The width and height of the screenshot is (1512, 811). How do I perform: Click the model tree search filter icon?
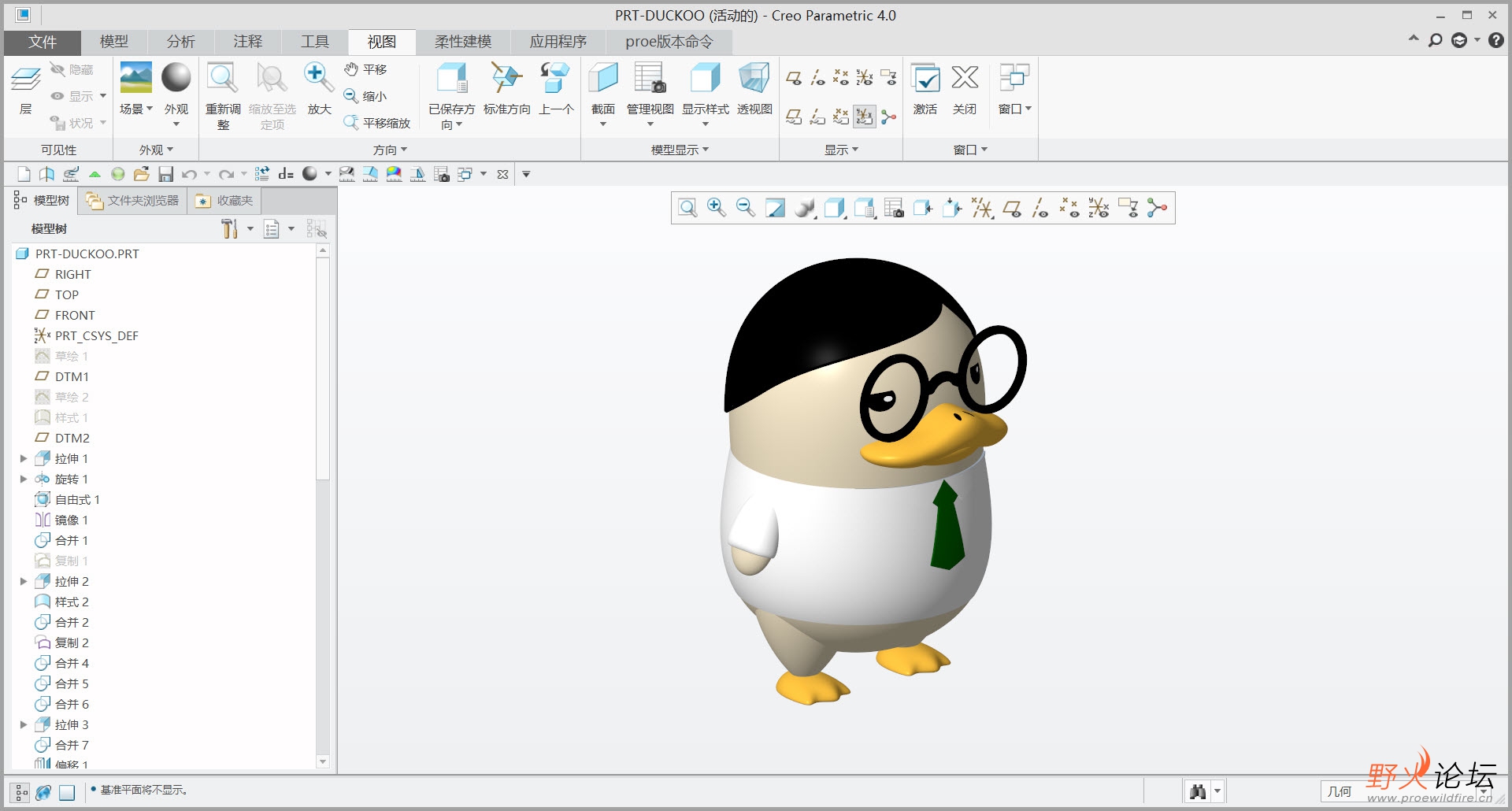pyautogui.click(x=317, y=229)
